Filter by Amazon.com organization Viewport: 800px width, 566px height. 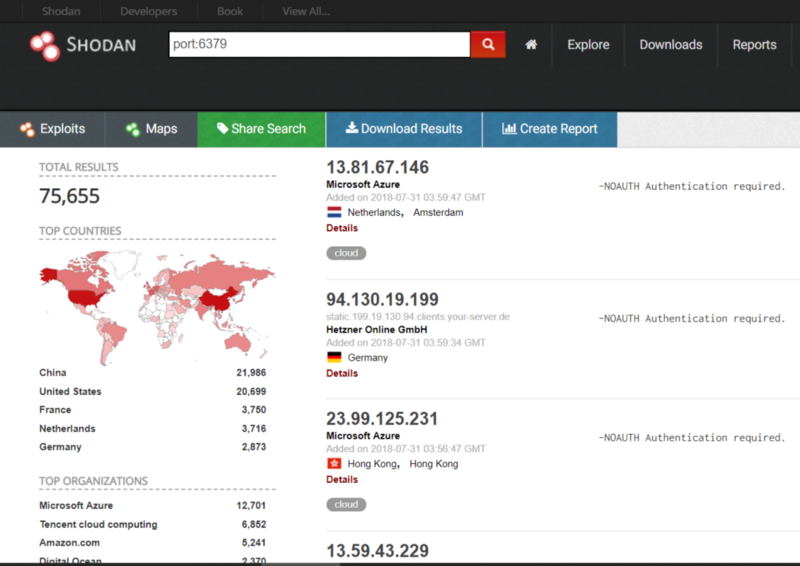coord(69,543)
